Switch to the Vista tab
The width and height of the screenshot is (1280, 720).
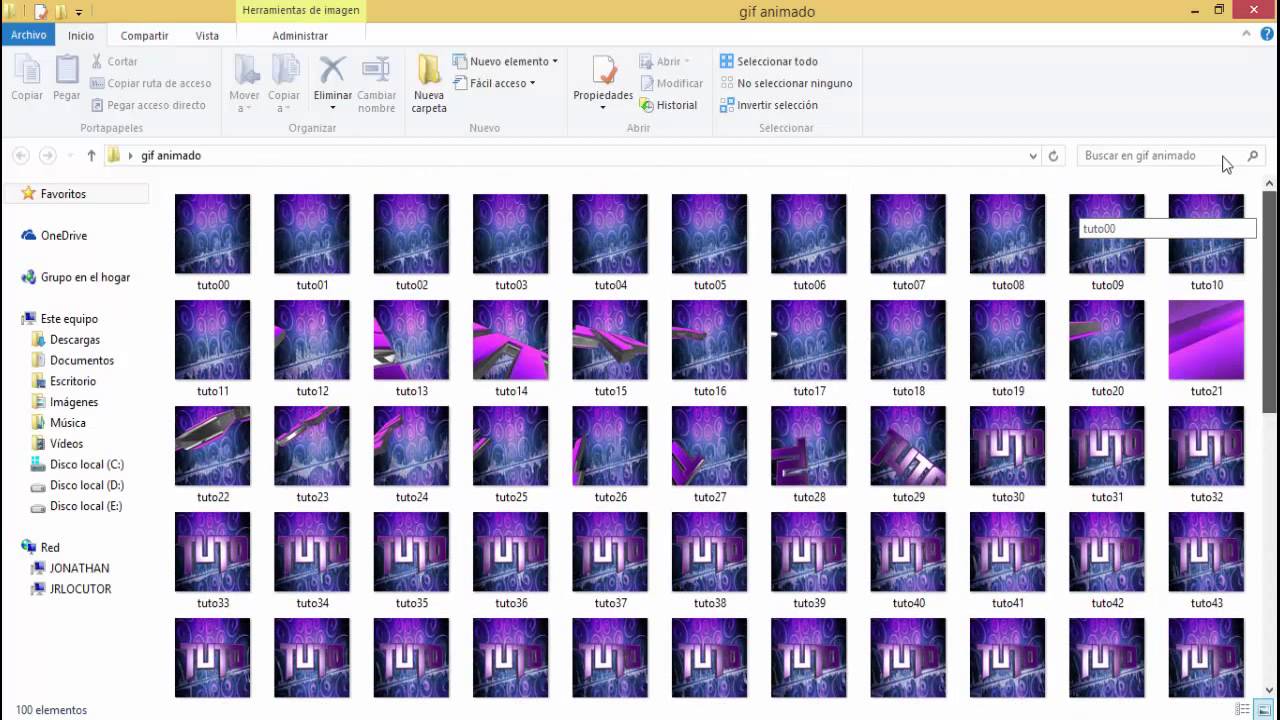click(207, 35)
